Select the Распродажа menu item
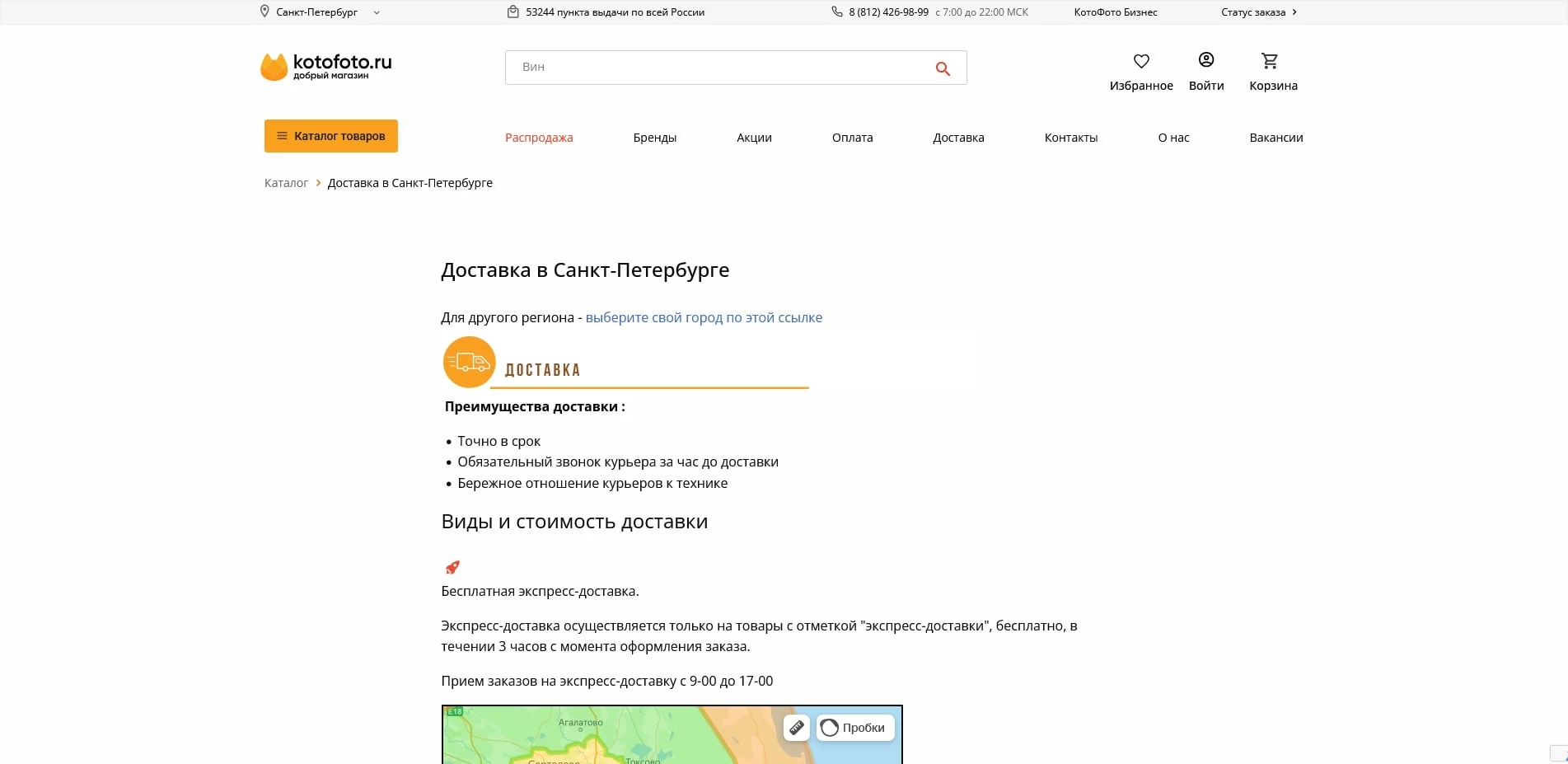This screenshot has height=764, width=1568. (x=539, y=138)
